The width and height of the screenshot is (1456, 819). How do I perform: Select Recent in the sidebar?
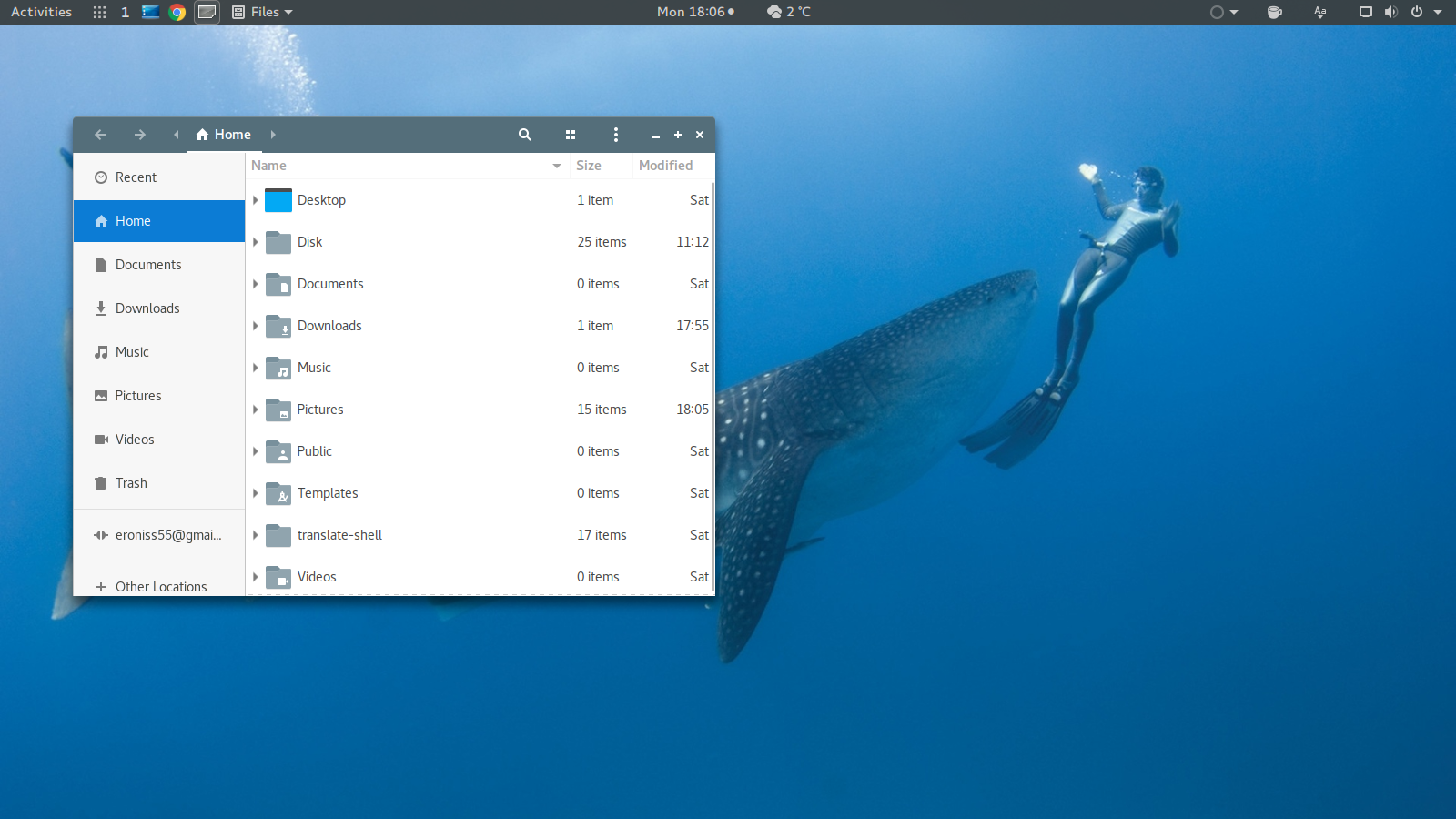(x=136, y=177)
